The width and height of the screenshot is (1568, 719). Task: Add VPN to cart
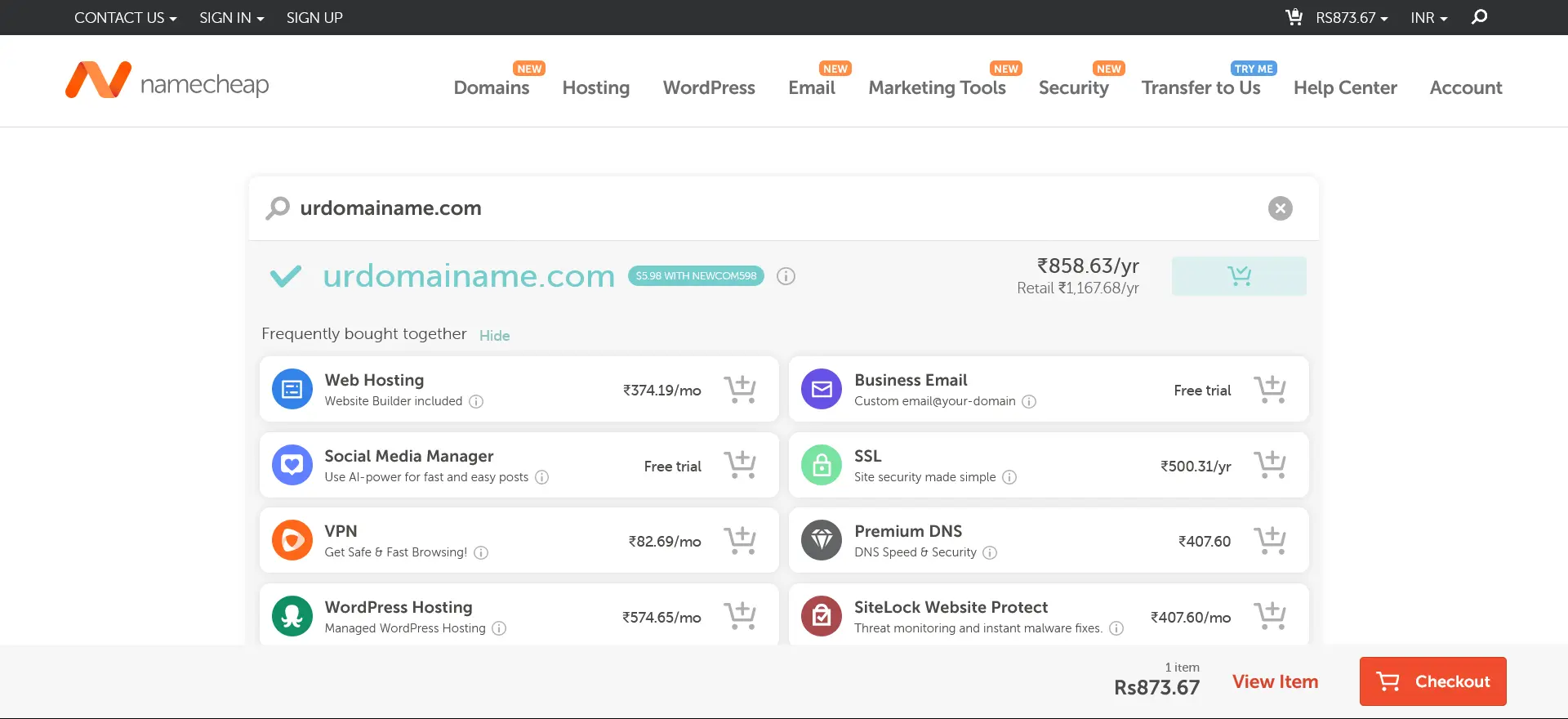point(740,541)
